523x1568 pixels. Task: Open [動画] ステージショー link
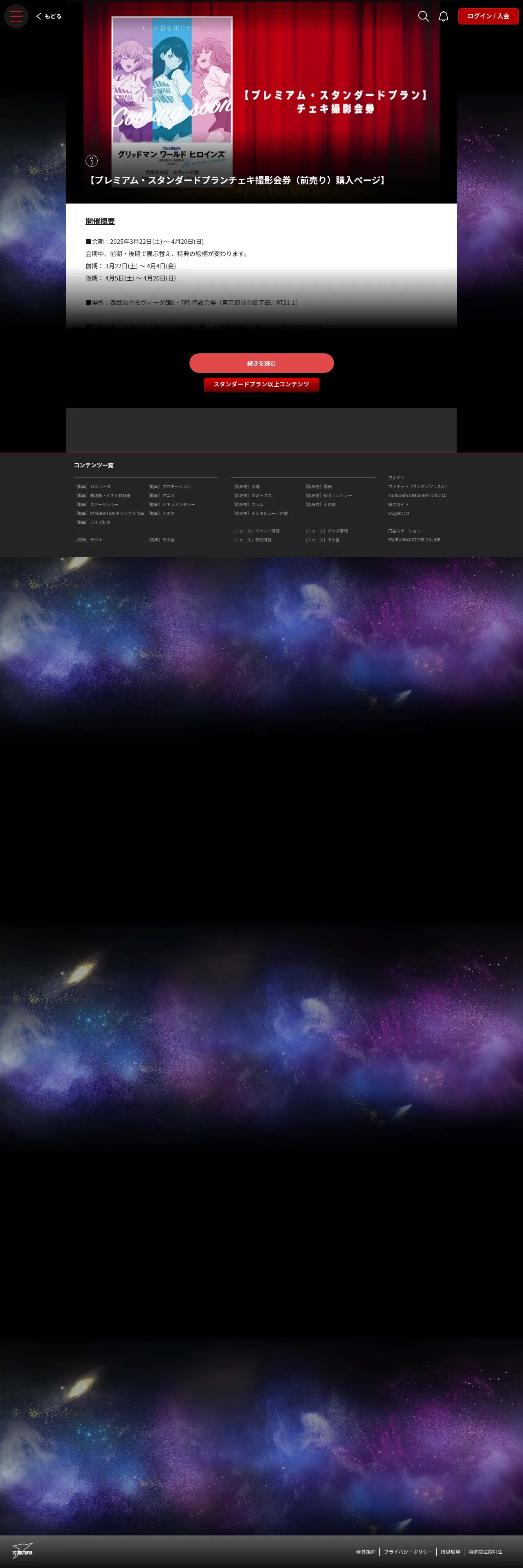click(x=97, y=505)
